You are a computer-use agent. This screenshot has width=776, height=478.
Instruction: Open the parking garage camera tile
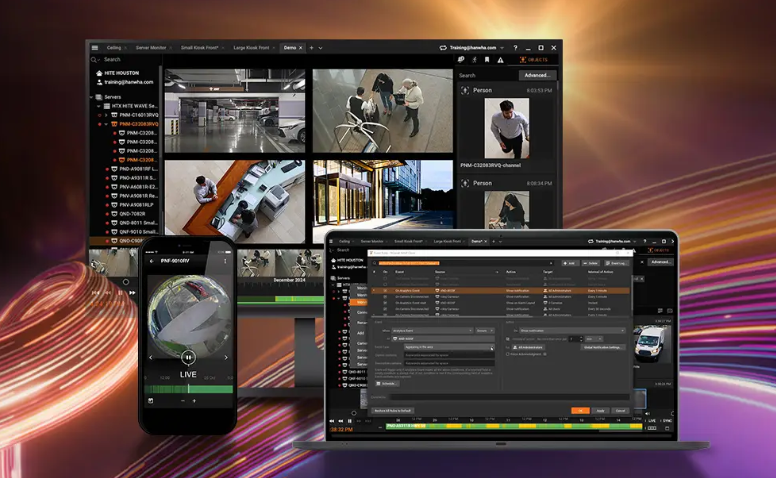[x=235, y=110]
